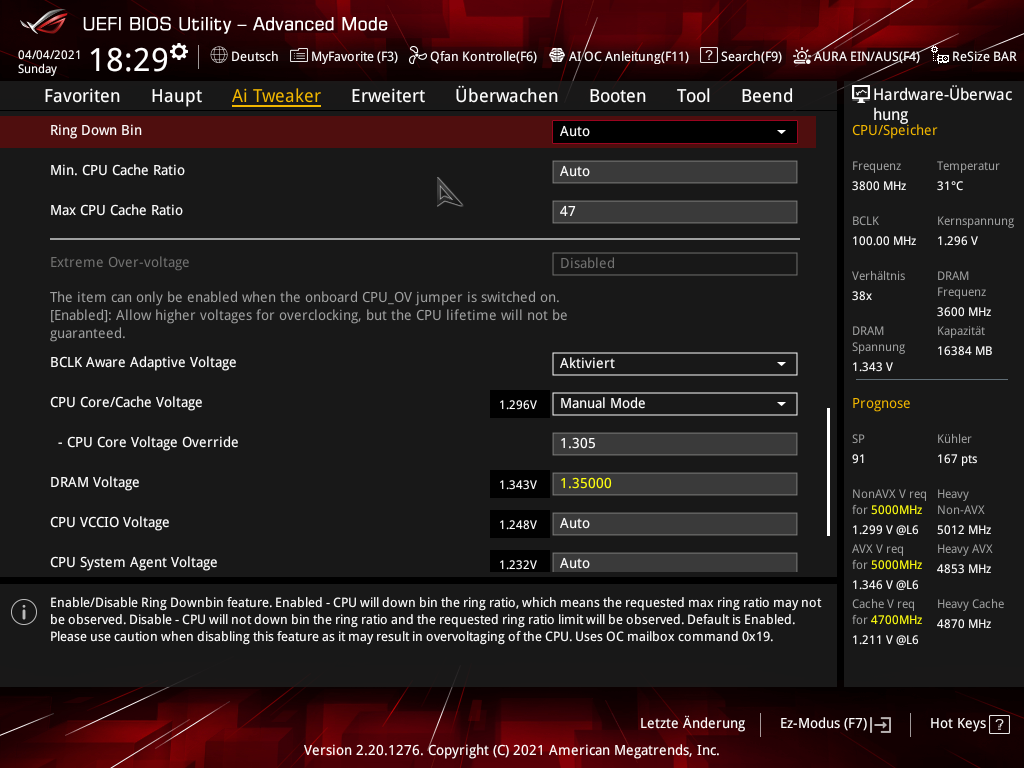
Task: Switch to Ez-Modus (F7)
Action: point(836,724)
